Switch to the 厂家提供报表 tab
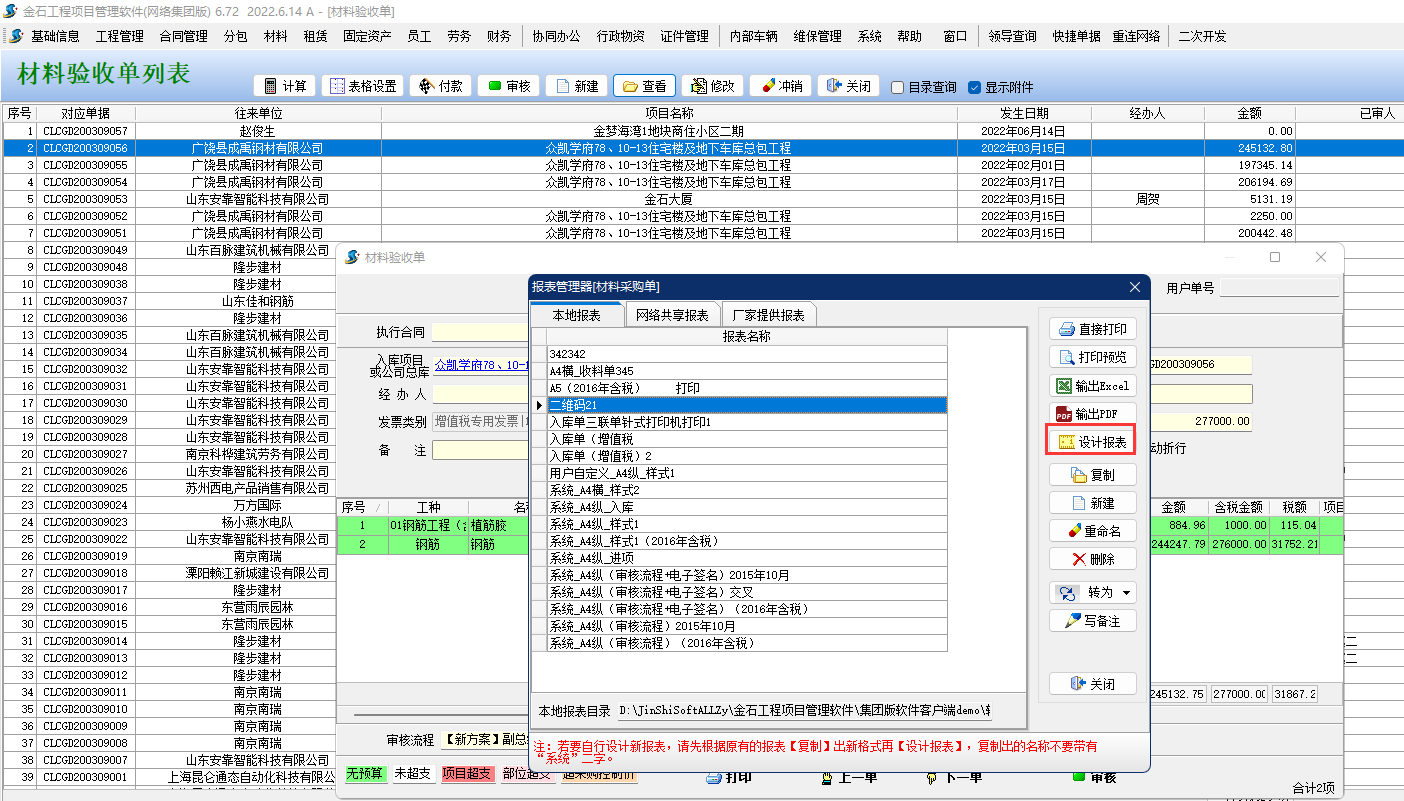Screen dimensions: 1404x801 pyautogui.click(x=768, y=315)
